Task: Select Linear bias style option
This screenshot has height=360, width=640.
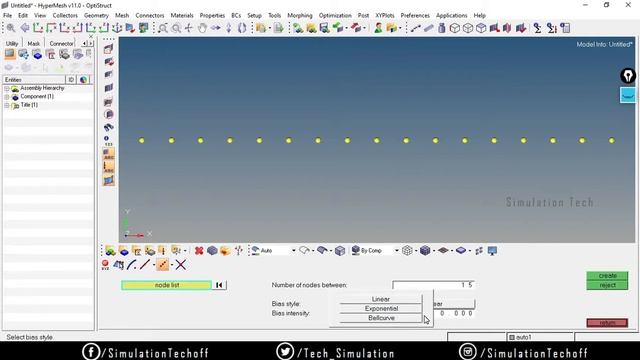Action: 380,299
